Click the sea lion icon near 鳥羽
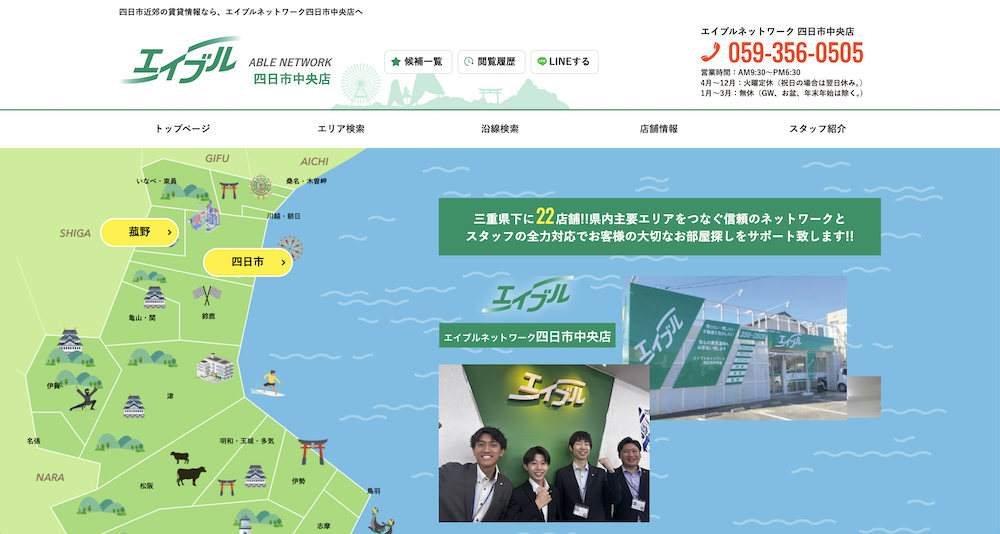 coord(381,522)
